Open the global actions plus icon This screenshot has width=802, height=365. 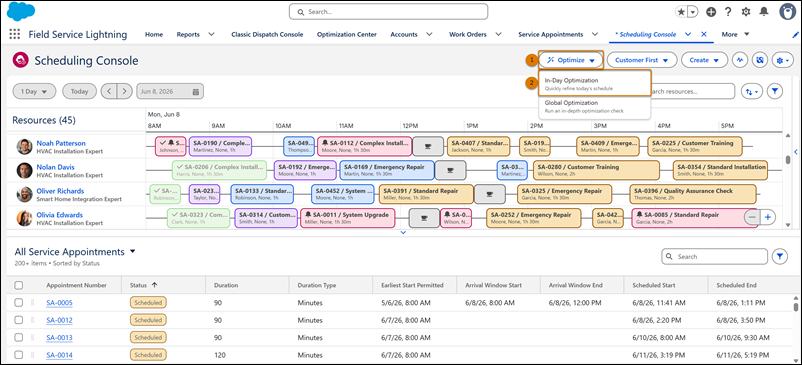(x=711, y=12)
